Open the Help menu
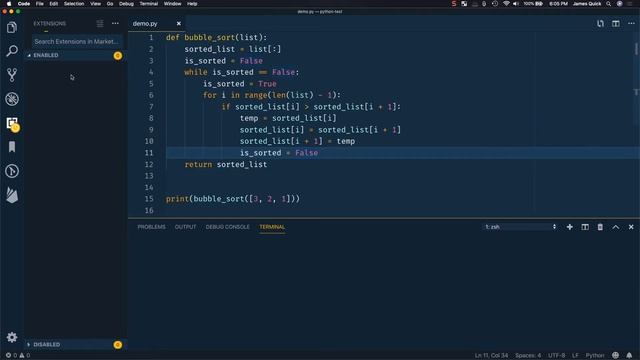The height and width of the screenshot is (360, 640). click(192, 4)
